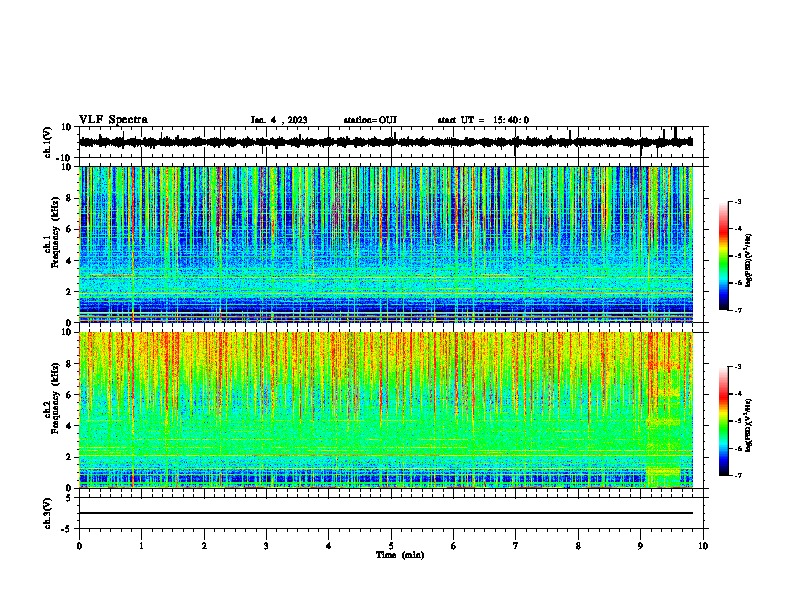Image resolution: width=792 pixels, height=612 pixels.
Task: Click the "8" kHz tick on ch.1 spectrogram axis
Action: coord(69,198)
